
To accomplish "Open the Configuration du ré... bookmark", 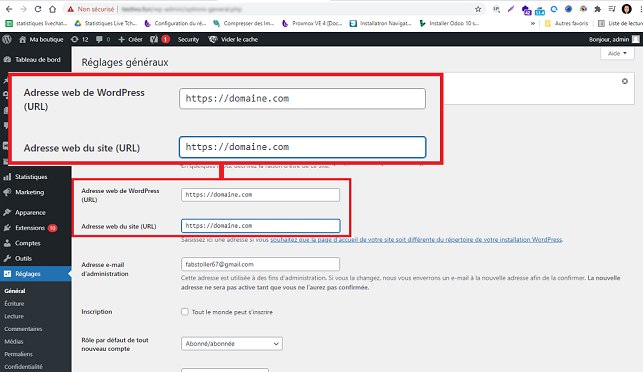I will point(175,23).
